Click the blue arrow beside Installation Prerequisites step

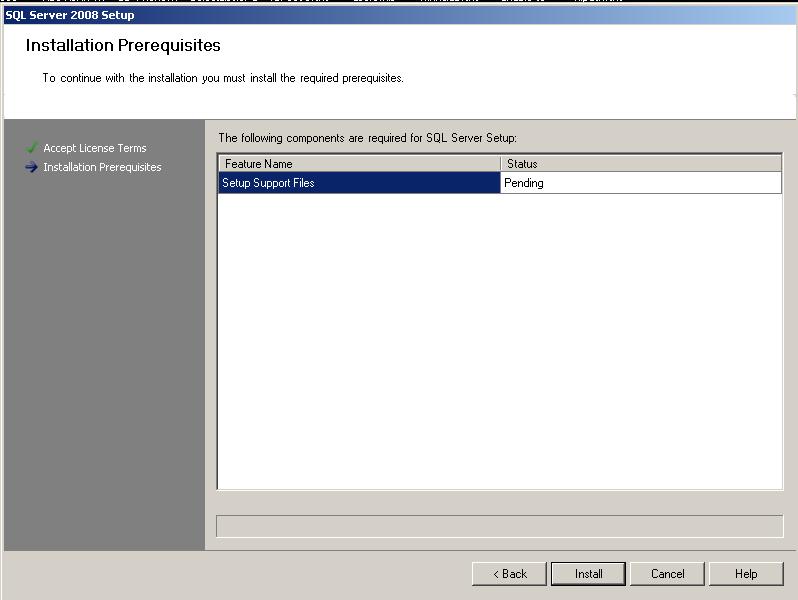coord(32,167)
